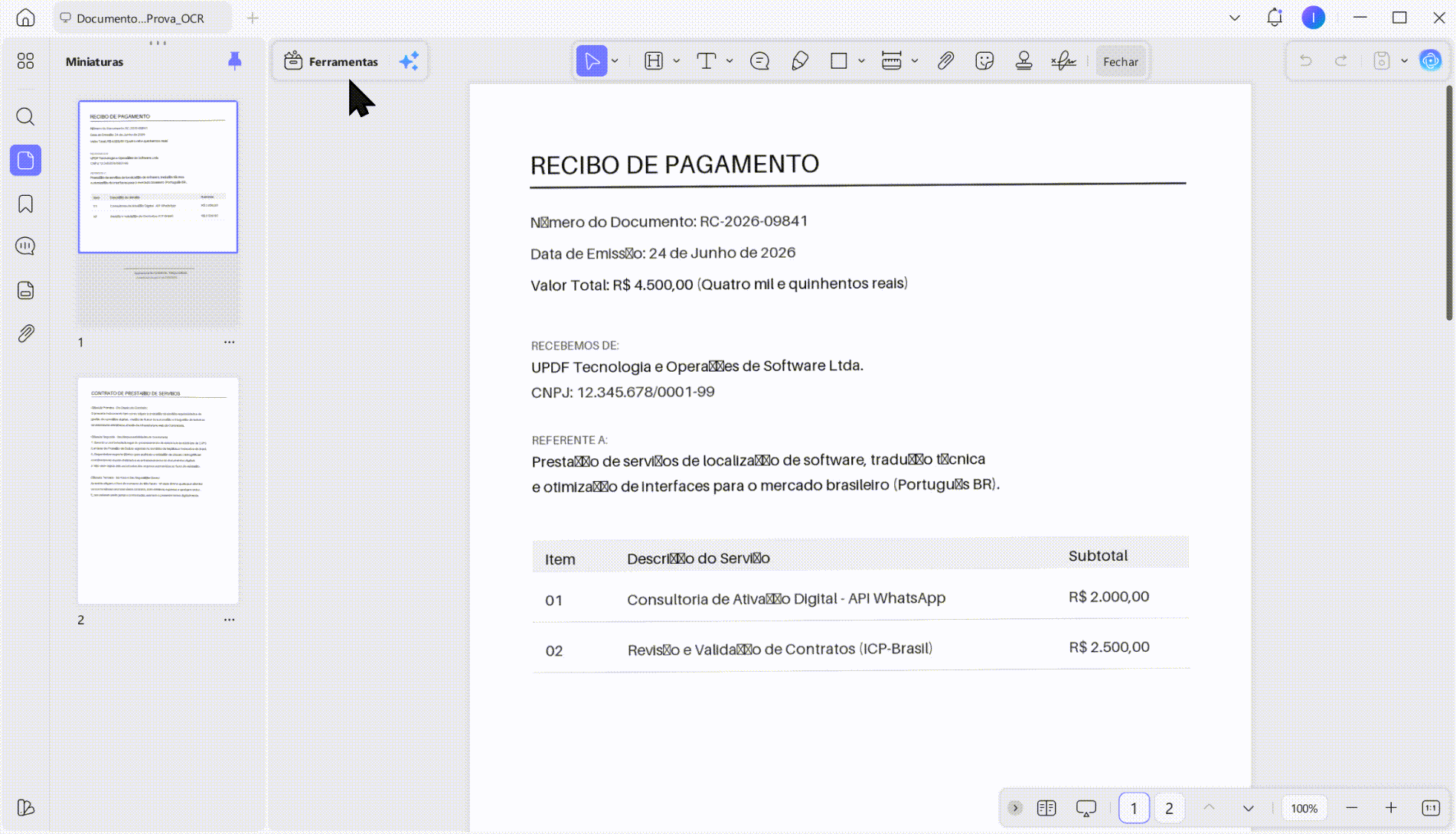The height and width of the screenshot is (834, 1456).
Task: Click the 100% zoom level field
Action: coord(1304,808)
